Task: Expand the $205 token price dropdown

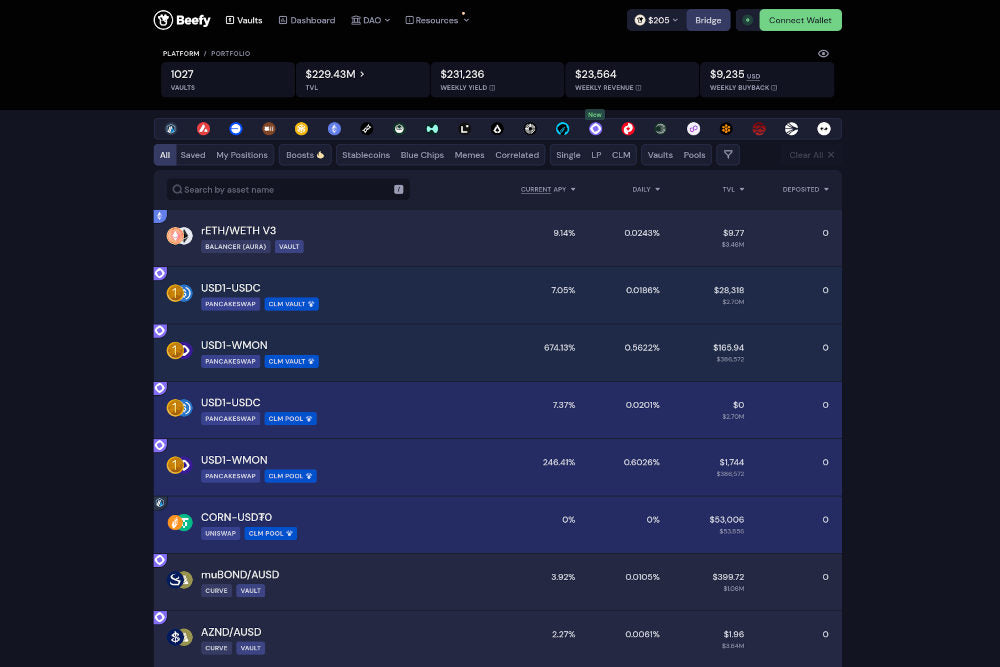Action: (x=656, y=20)
